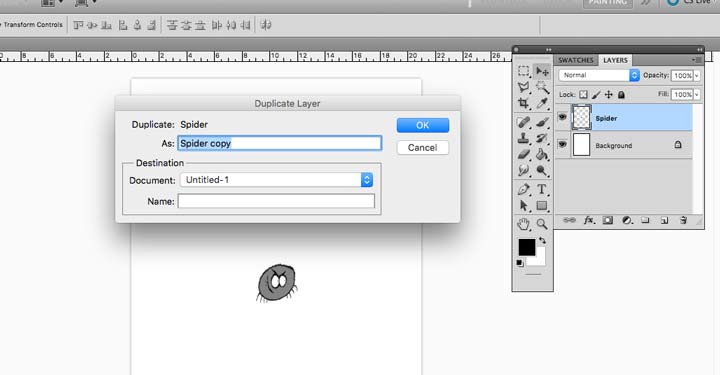Click the destination Name field
This screenshot has width=720, height=375.
tap(276, 201)
